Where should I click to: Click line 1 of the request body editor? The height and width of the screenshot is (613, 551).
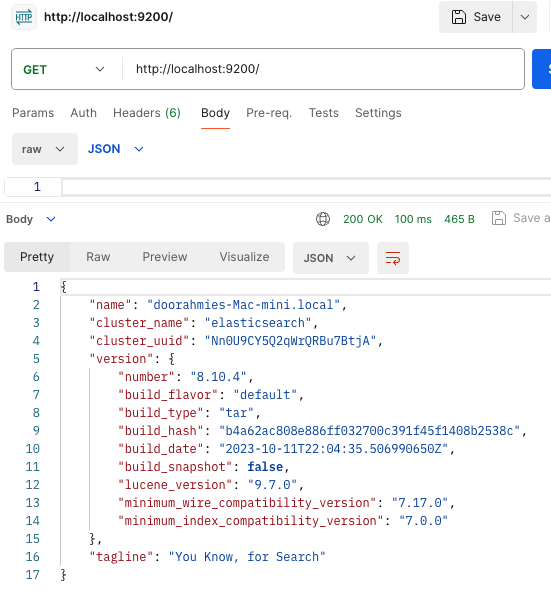point(306,187)
